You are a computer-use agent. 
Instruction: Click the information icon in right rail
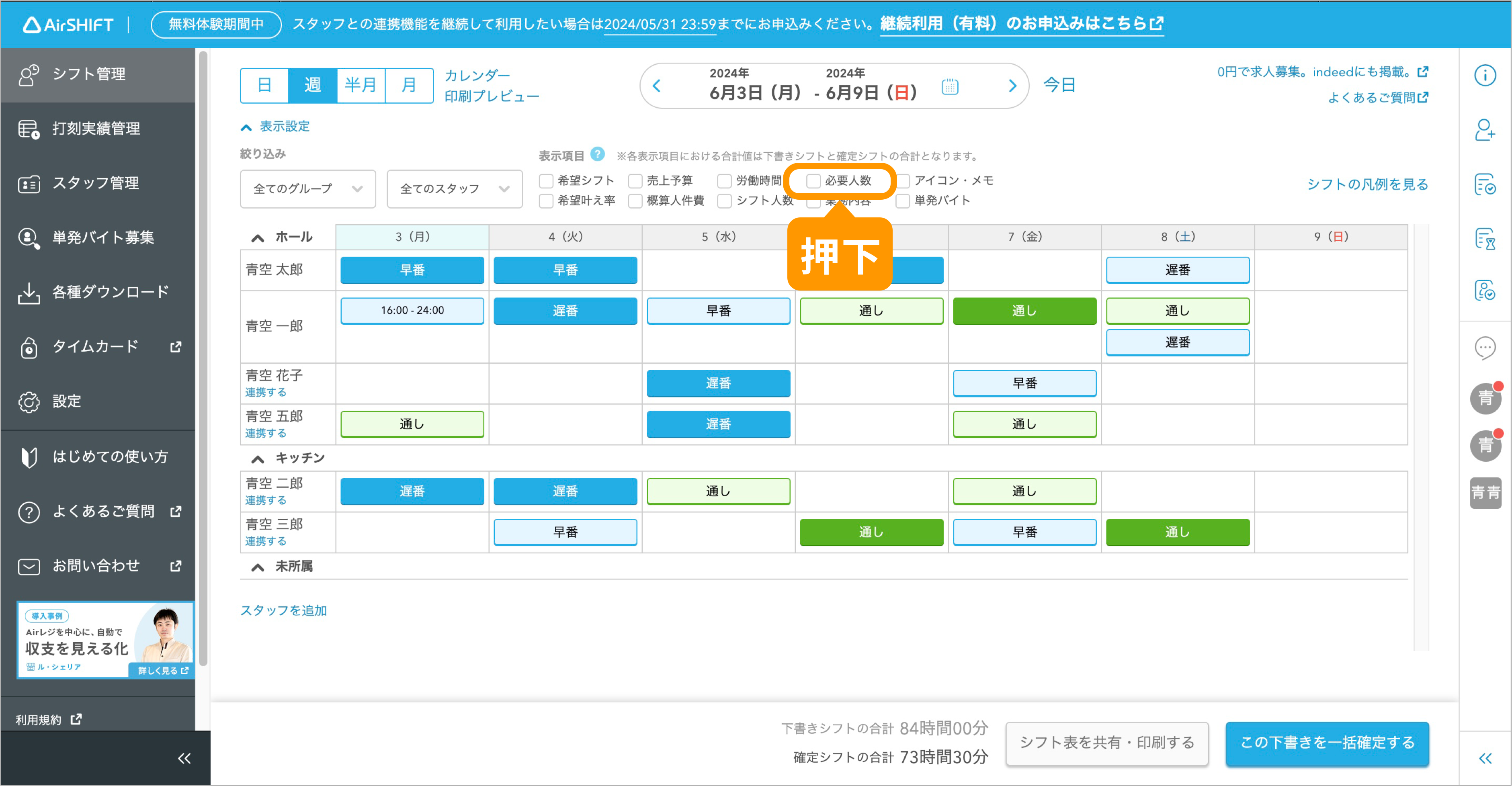click(1484, 75)
